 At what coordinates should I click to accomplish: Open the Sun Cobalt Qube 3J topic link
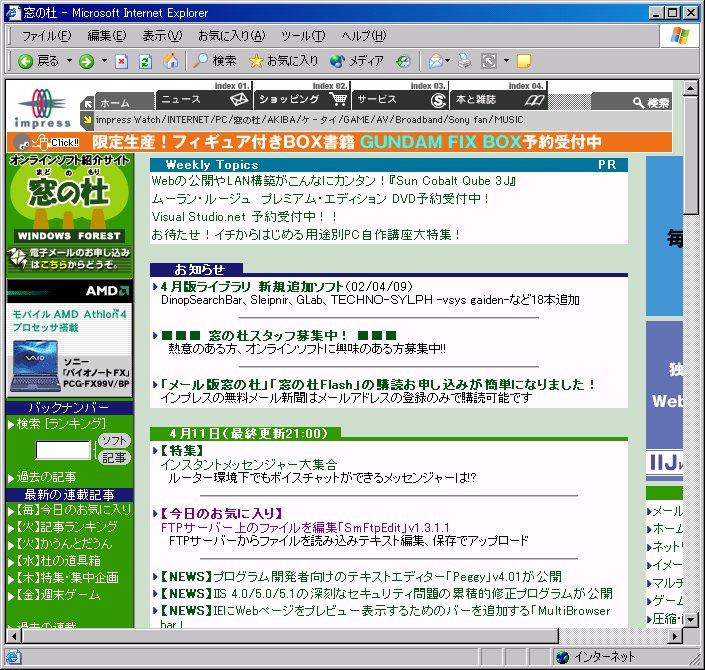pyautogui.click(x=334, y=181)
